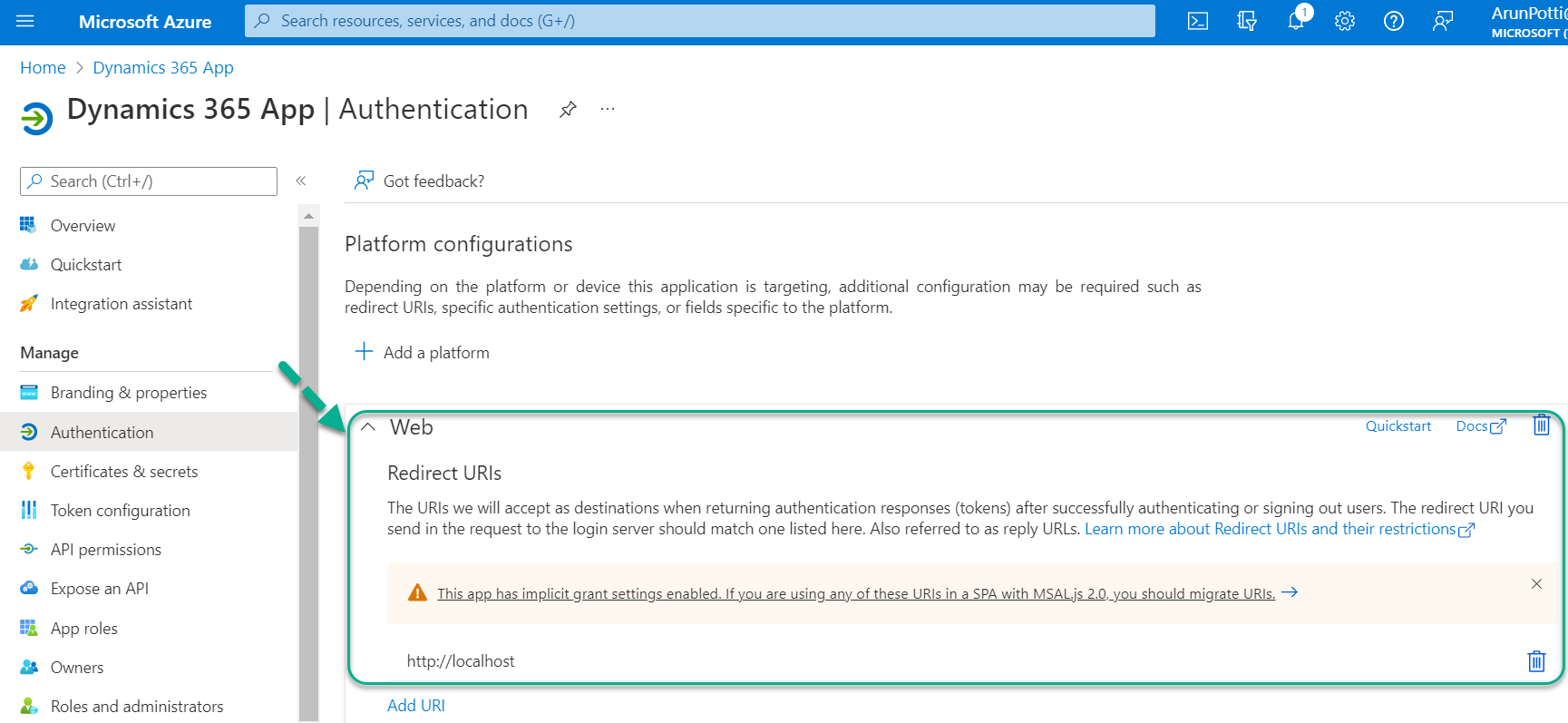Click the Overview icon in sidebar
1568x723 pixels.
29,225
